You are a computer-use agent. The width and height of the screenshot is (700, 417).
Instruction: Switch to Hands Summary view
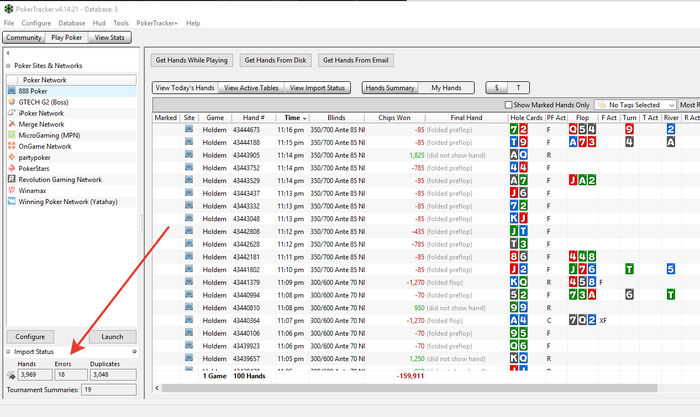(x=390, y=88)
